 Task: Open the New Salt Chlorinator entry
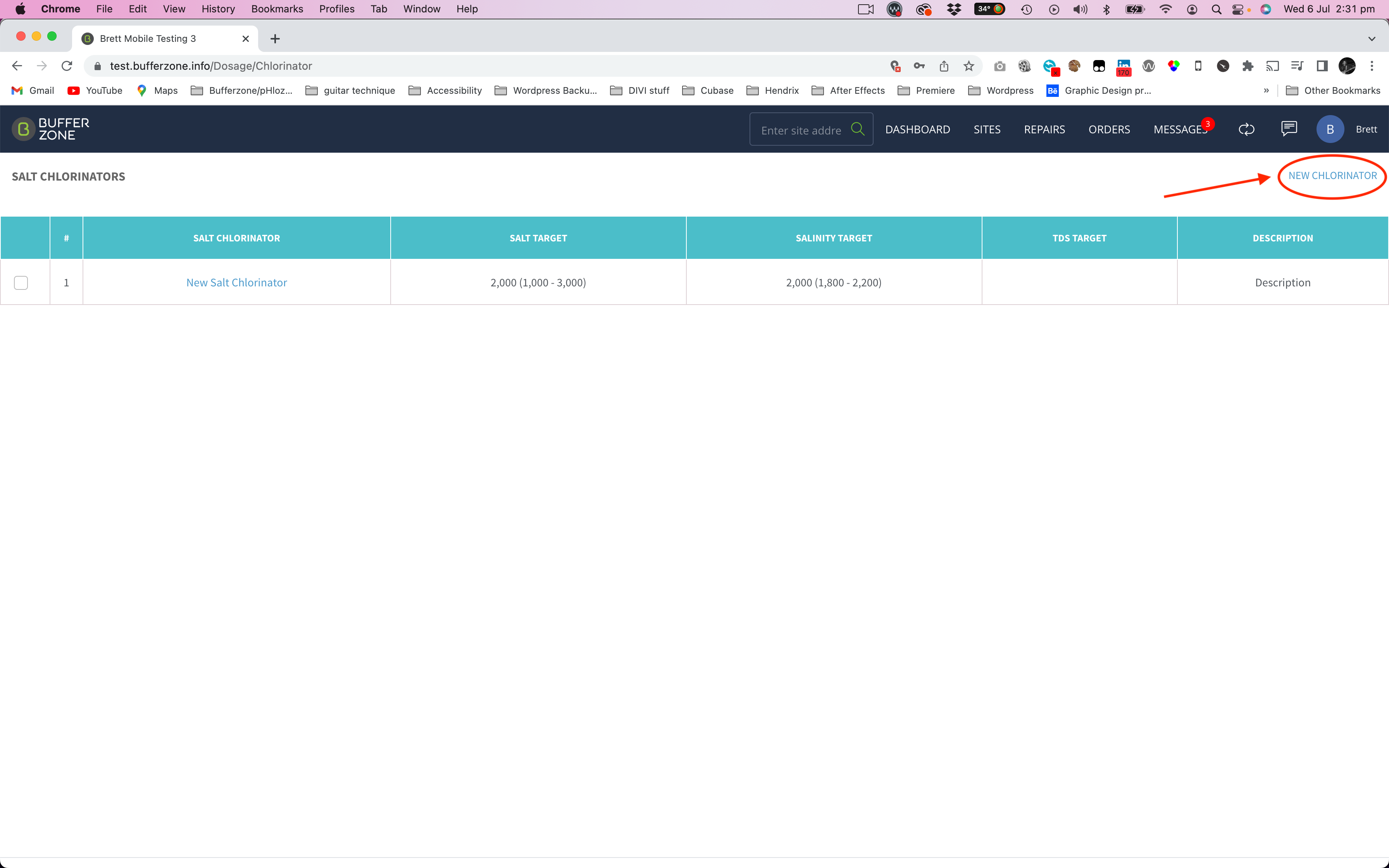(x=236, y=282)
